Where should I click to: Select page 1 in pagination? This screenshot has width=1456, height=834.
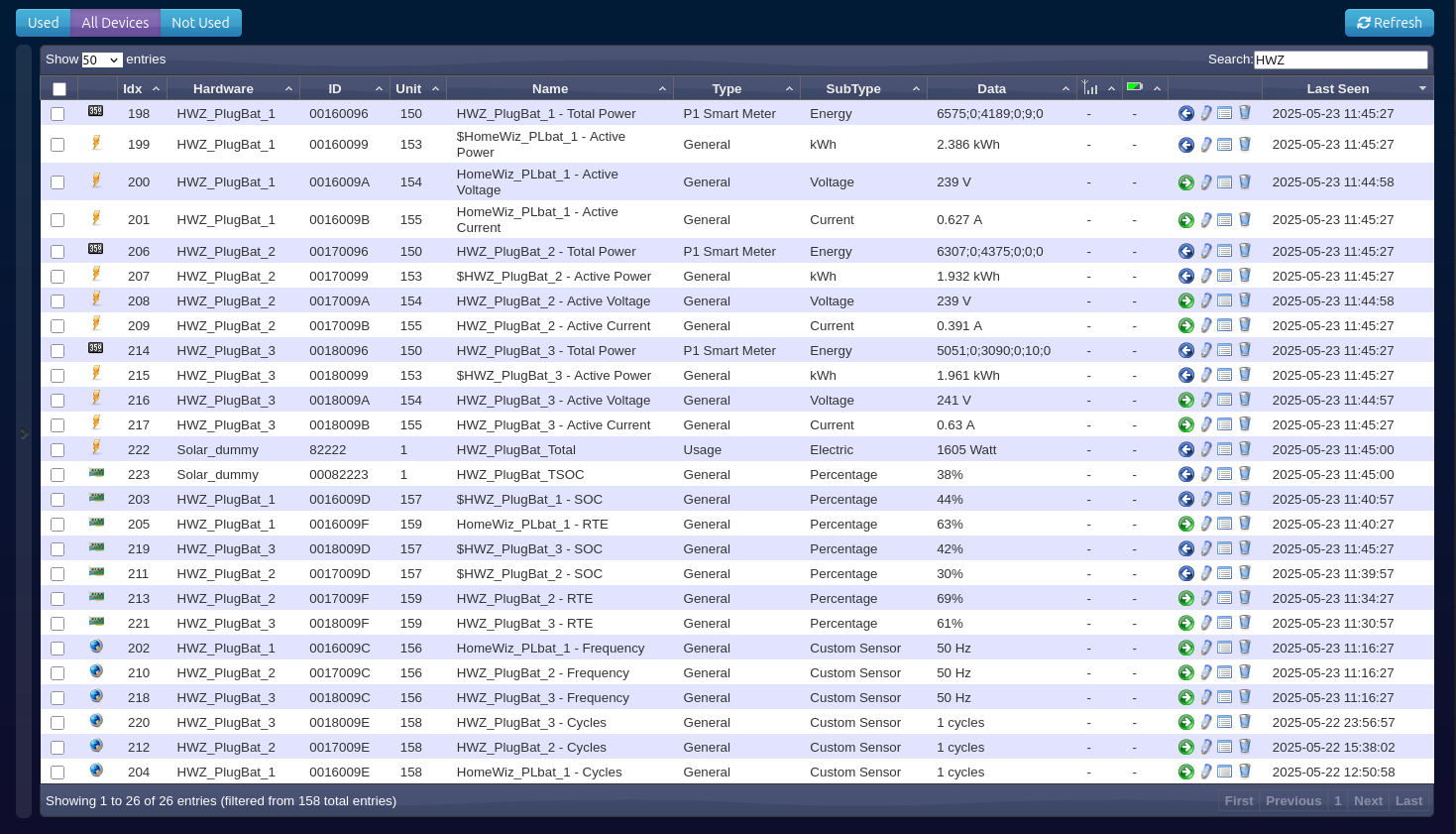coord(1338,801)
